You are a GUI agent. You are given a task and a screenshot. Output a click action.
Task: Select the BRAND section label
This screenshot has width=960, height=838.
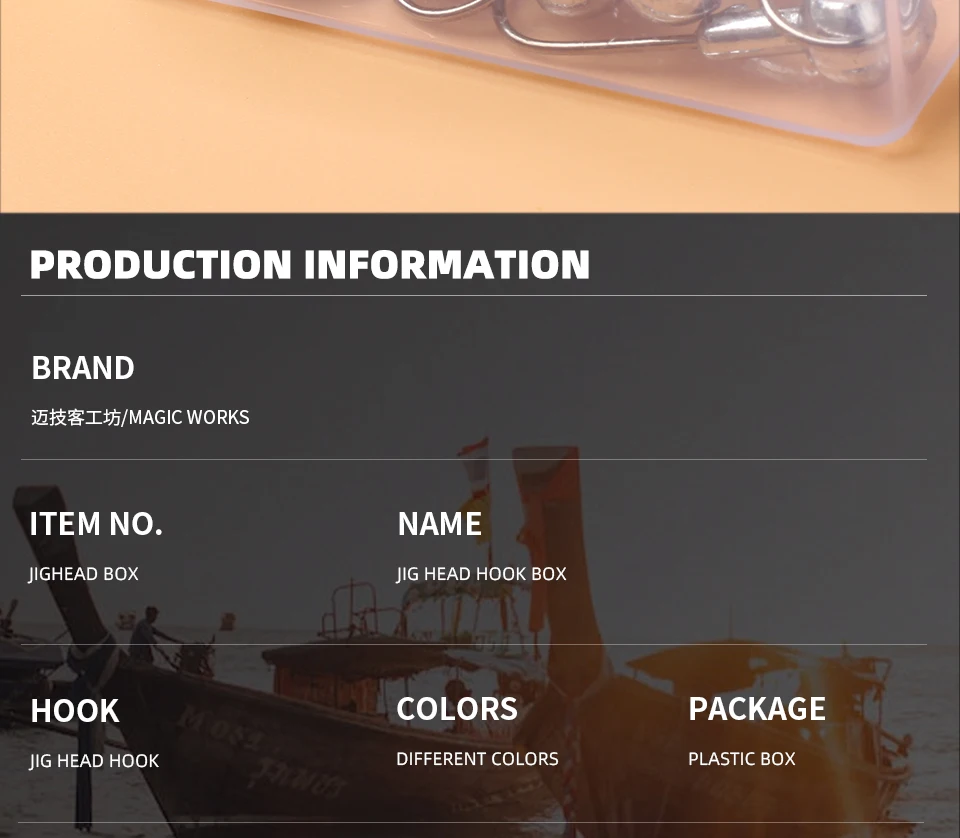pyautogui.click(x=83, y=368)
